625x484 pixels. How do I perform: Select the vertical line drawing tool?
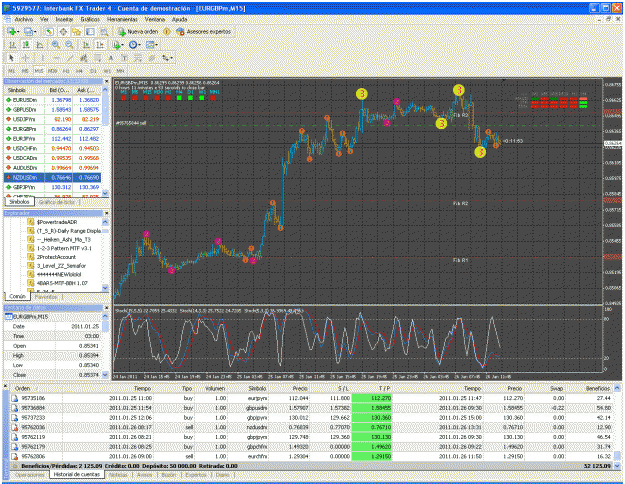(x=43, y=58)
